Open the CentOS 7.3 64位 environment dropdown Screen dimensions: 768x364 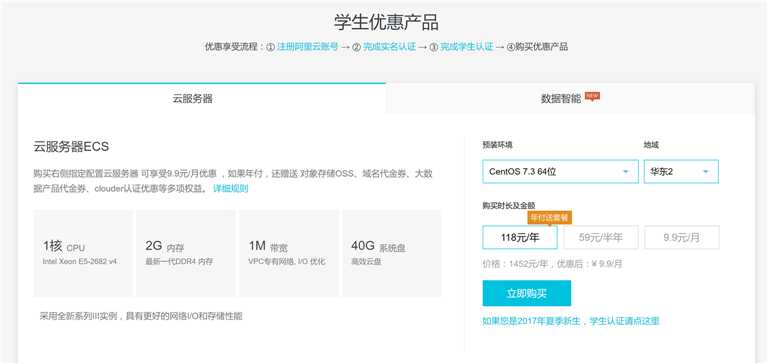click(560, 171)
